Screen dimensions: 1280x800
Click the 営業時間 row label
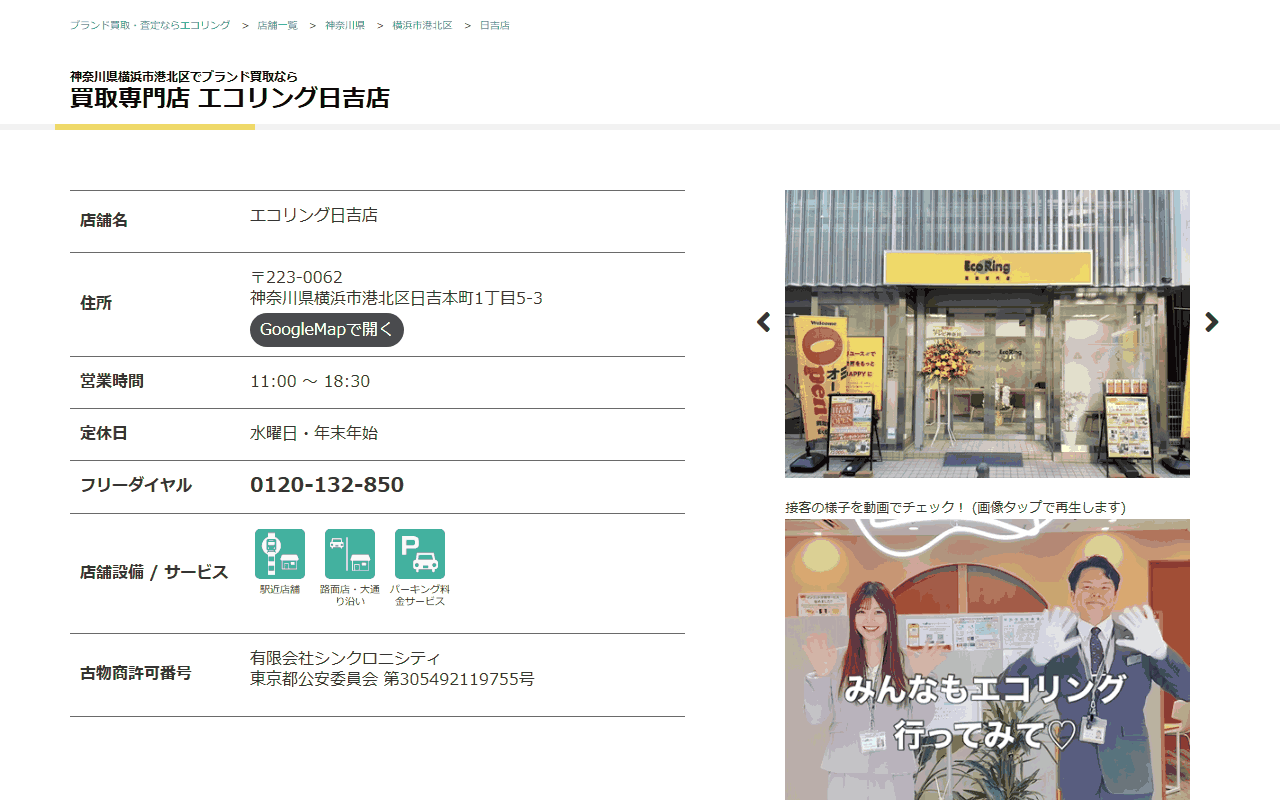[112, 381]
